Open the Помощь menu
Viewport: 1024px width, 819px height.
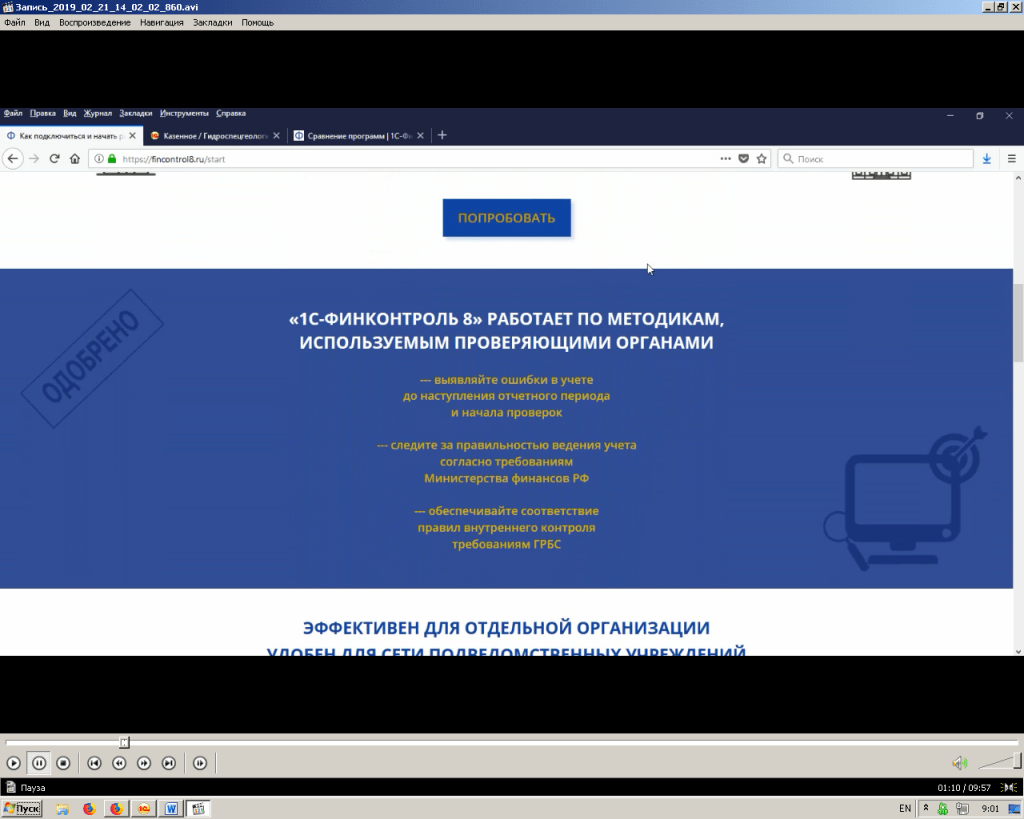pyautogui.click(x=257, y=22)
